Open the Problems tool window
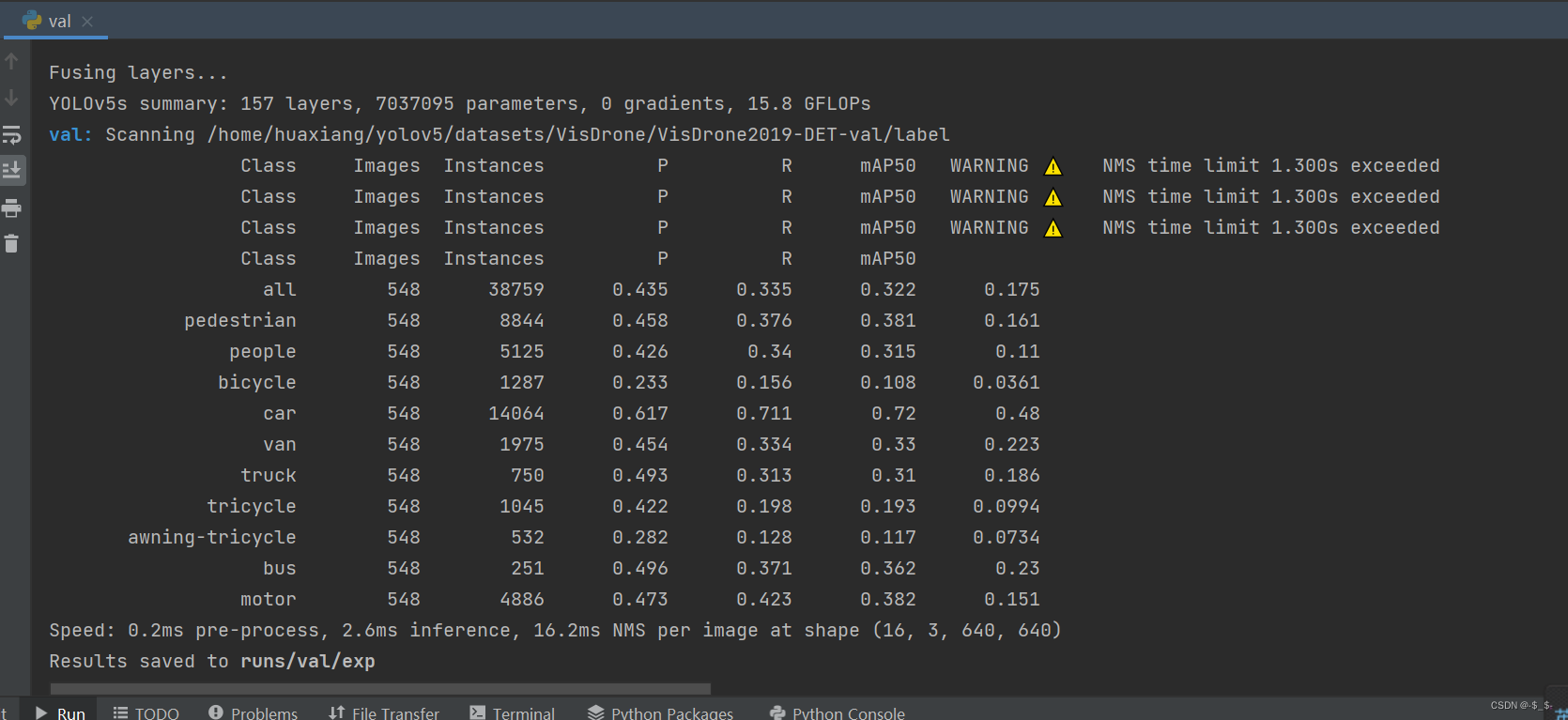The width and height of the screenshot is (1568, 720). click(x=253, y=712)
